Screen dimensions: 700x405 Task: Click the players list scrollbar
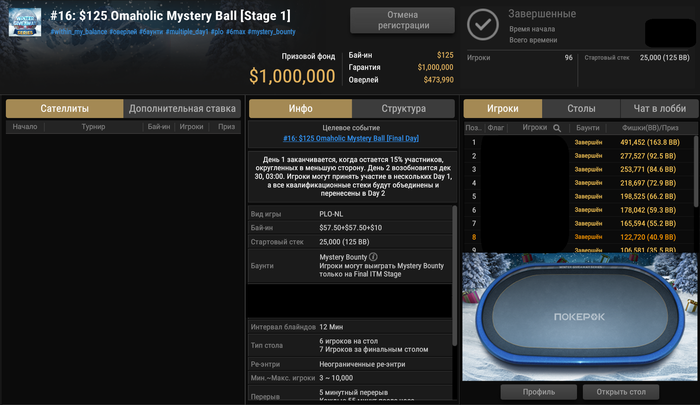pyautogui.click(x=696, y=172)
